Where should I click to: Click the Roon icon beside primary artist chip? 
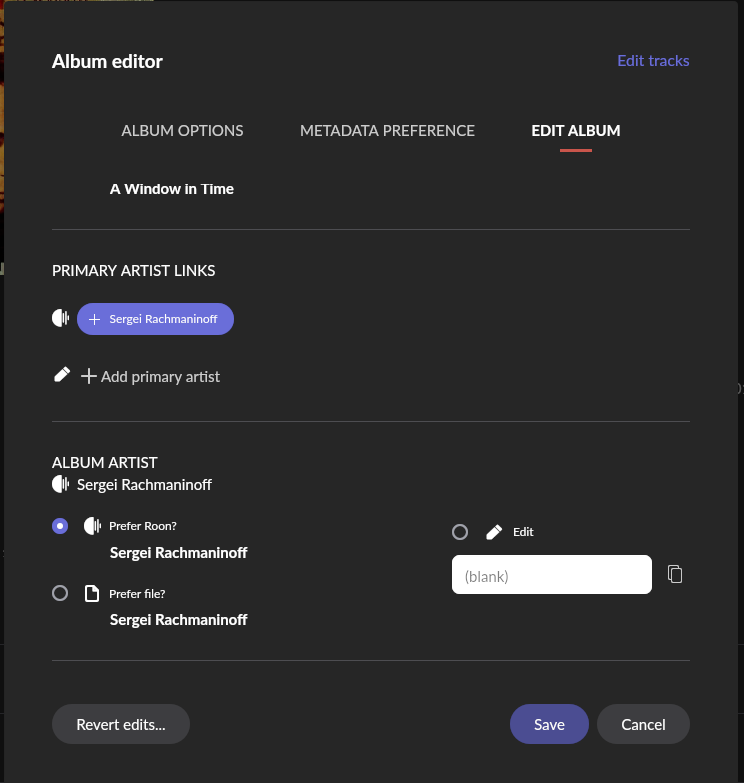[x=61, y=319]
